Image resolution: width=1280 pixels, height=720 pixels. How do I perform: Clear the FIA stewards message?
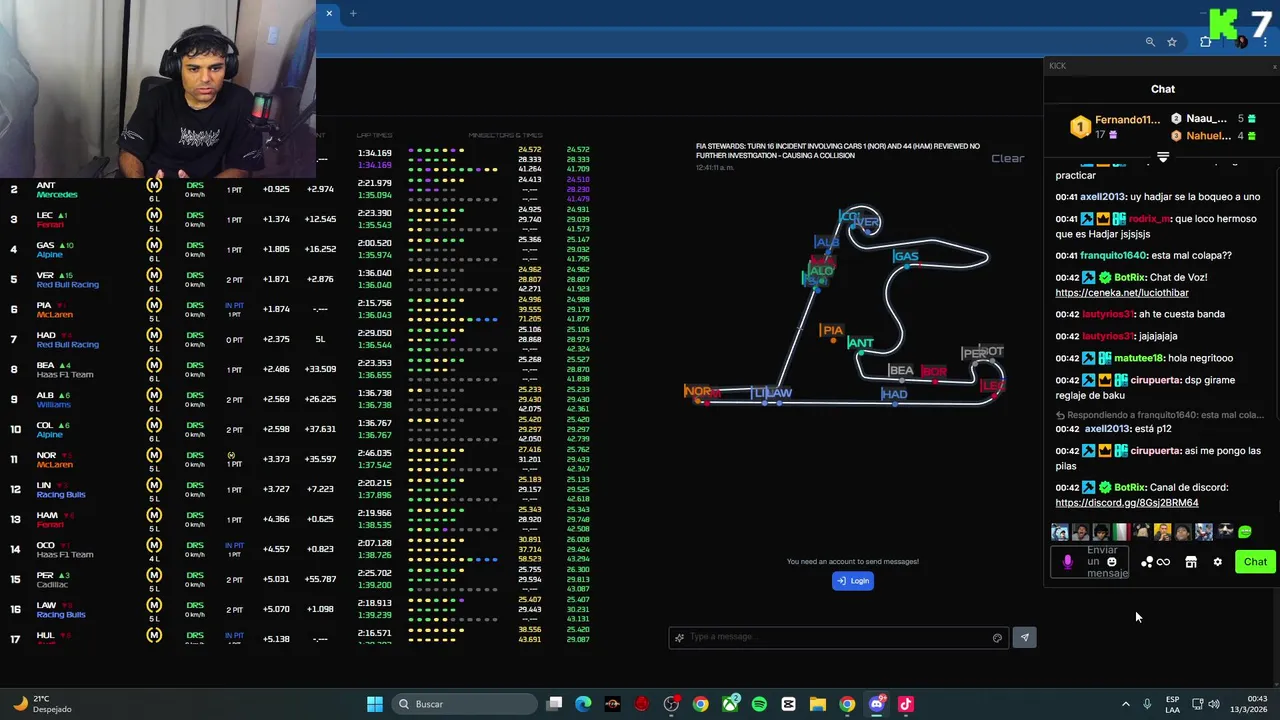[x=1007, y=158]
